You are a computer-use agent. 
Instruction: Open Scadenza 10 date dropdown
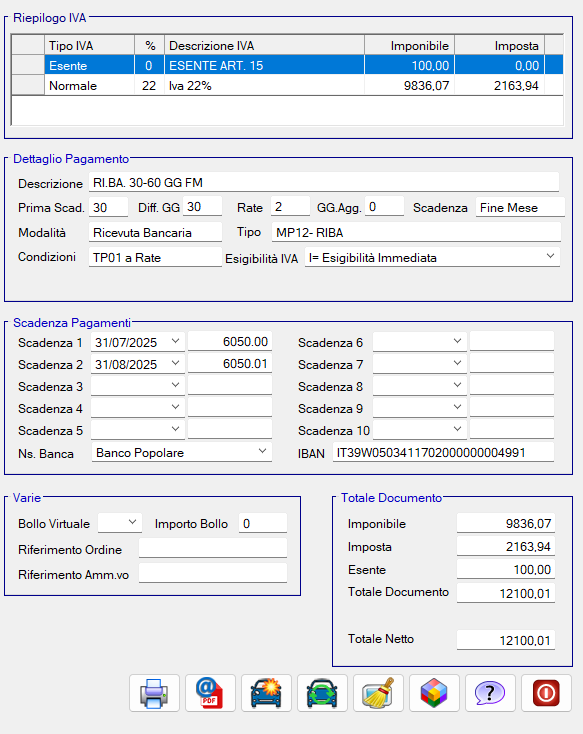[x=458, y=429]
